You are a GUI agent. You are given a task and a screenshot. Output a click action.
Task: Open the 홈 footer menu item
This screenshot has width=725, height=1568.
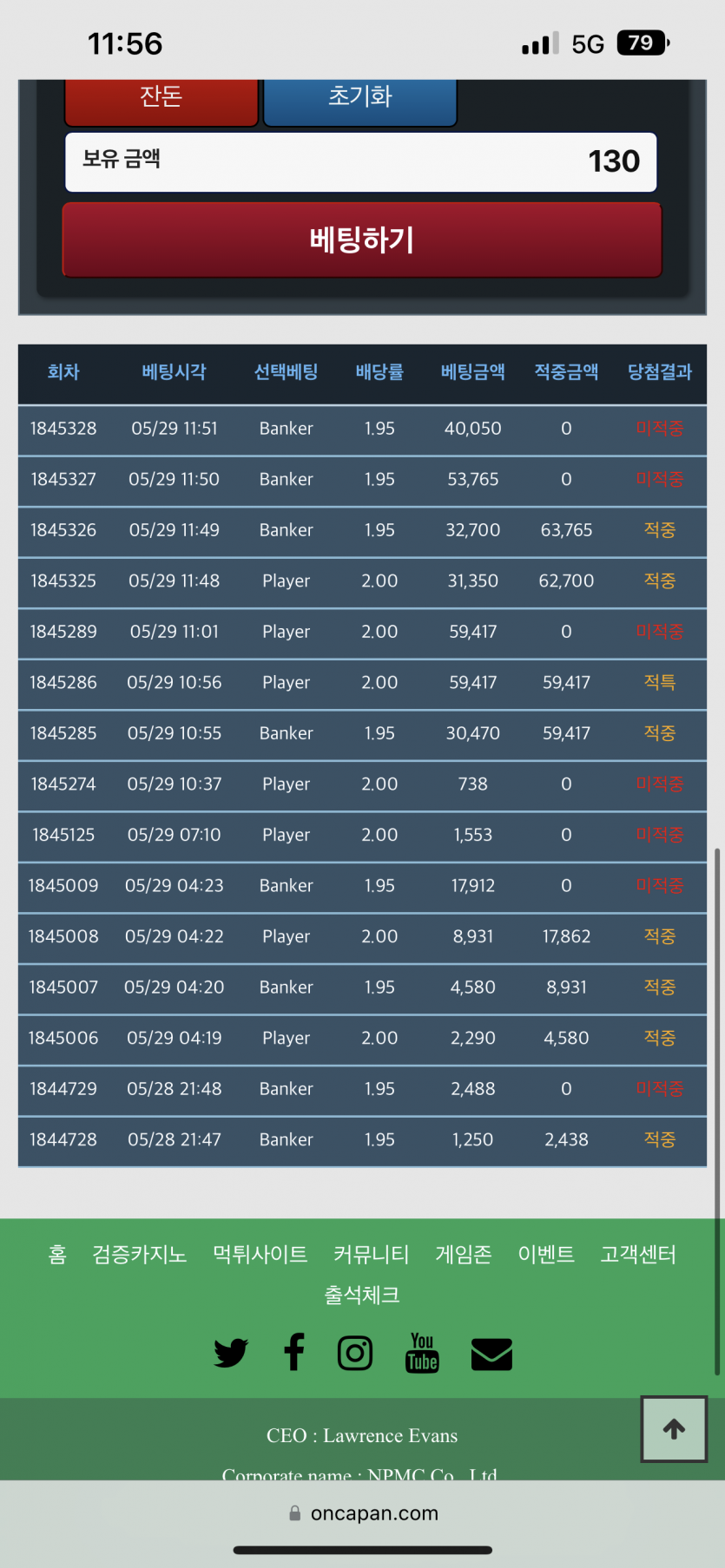pos(57,1254)
